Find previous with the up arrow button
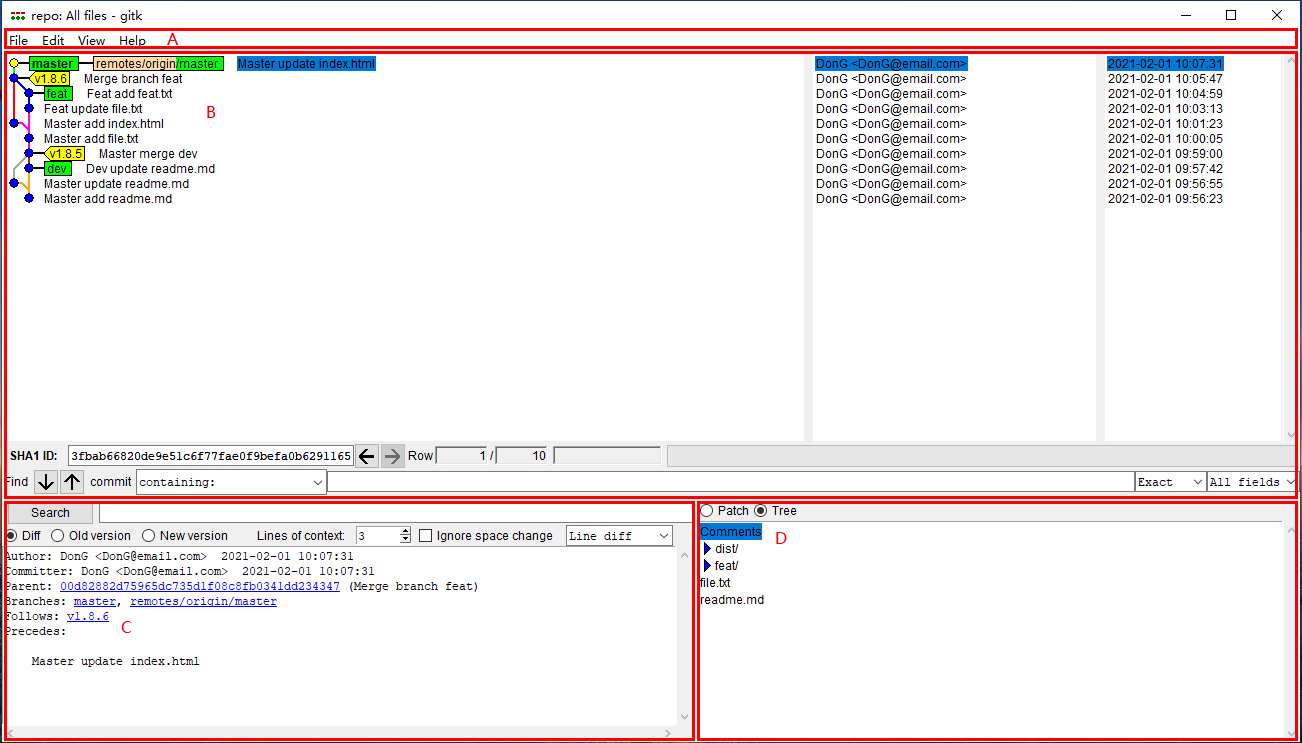This screenshot has height=743, width=1302. click(x=72, y=482)
